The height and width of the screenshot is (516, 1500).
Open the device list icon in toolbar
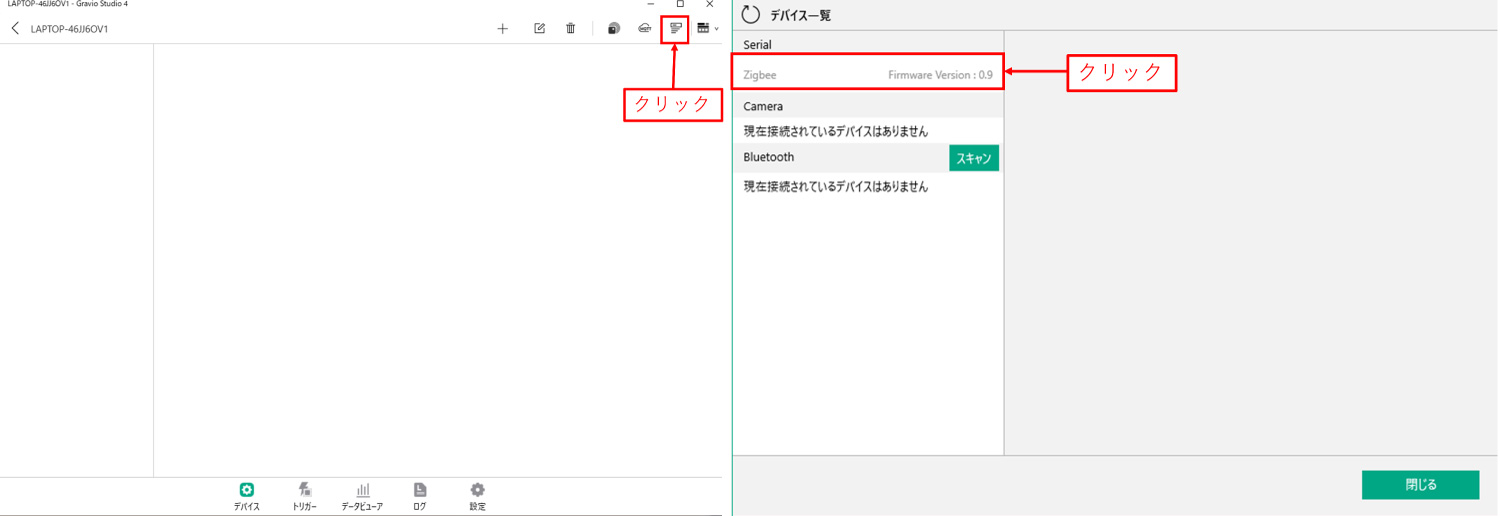676,28
